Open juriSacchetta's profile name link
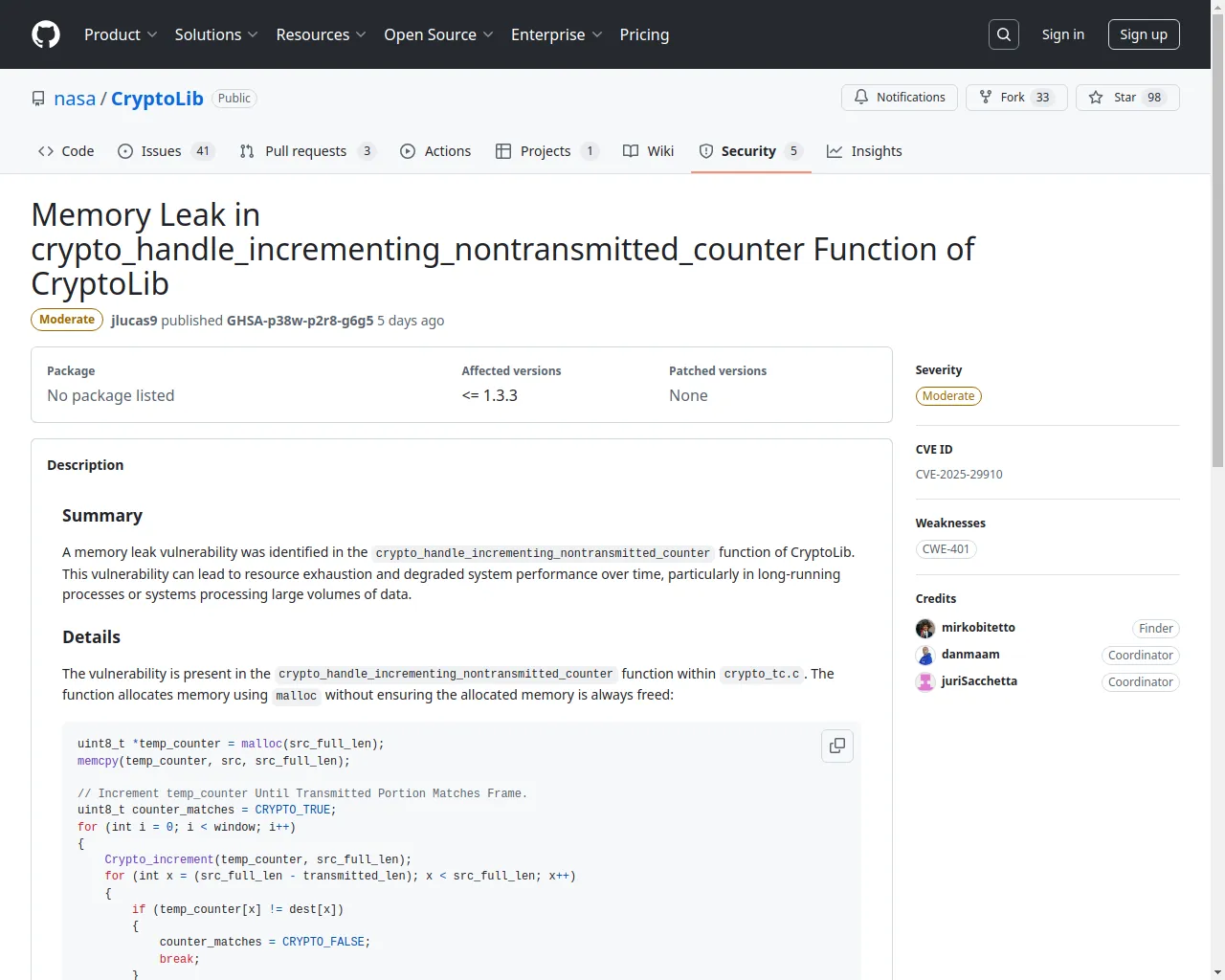This screenshot has height=980, width=1225. [979, 681]
